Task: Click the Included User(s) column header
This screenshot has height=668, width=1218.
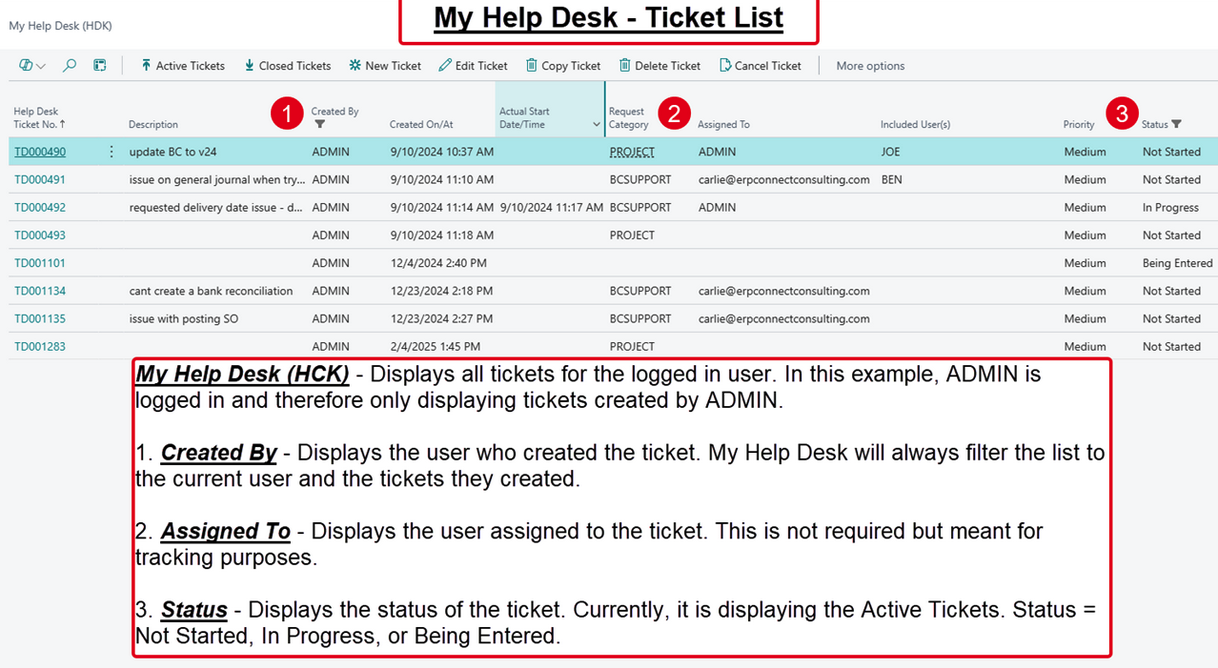Action: tap(915, 125)
